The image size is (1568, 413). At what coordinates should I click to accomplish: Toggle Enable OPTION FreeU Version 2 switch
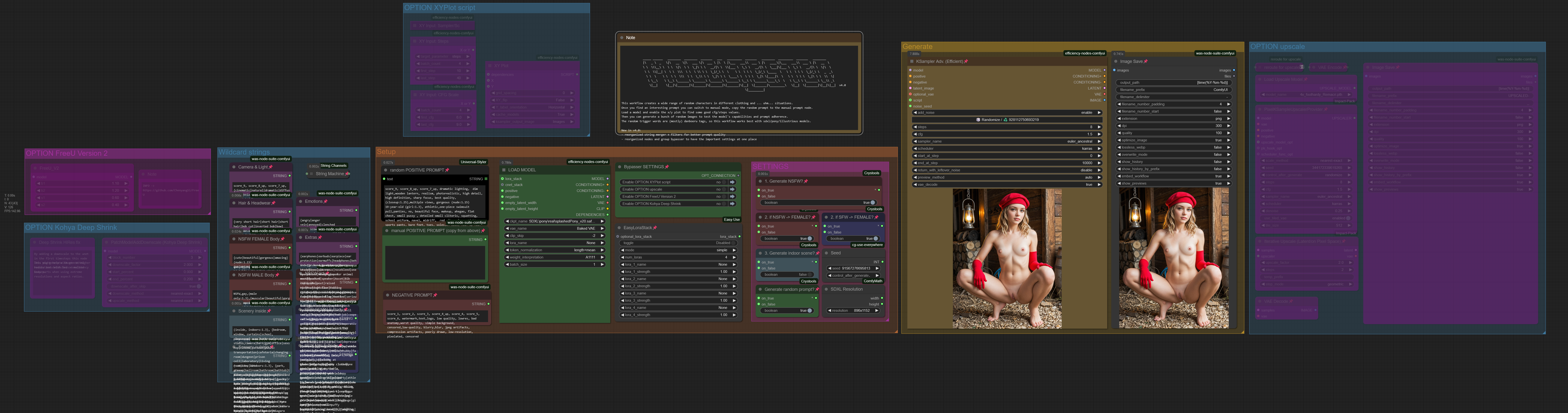point(724,197)
